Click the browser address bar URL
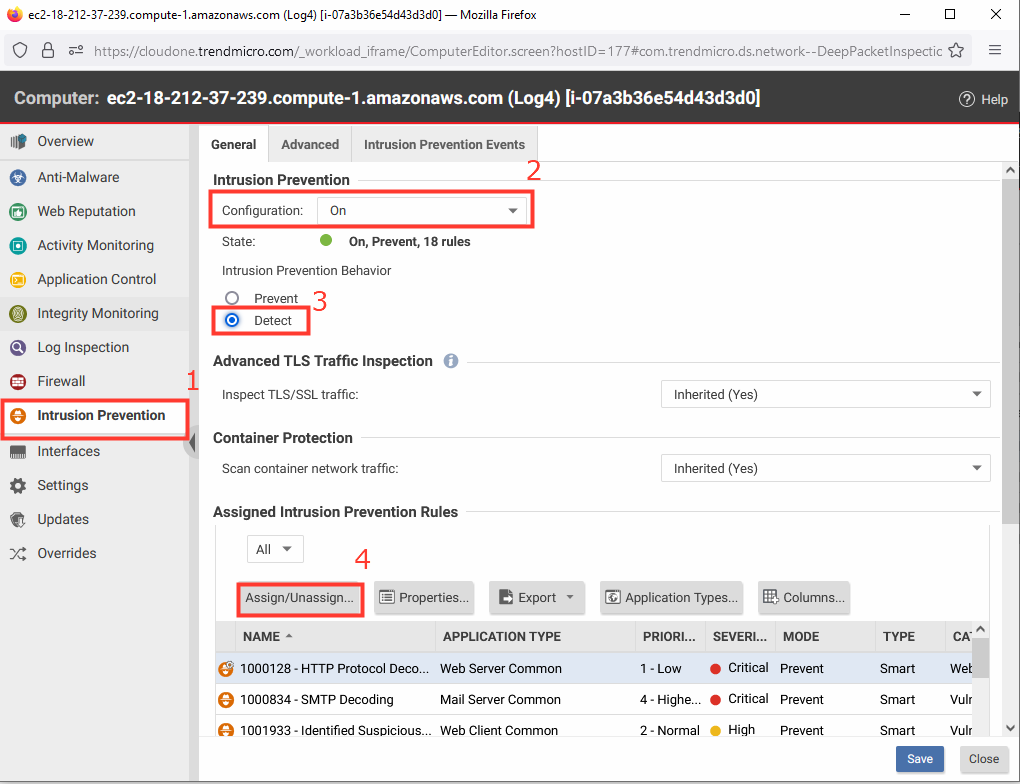Image resolution: width=1020 pixels, height=784 pixels. coord(518,51)
